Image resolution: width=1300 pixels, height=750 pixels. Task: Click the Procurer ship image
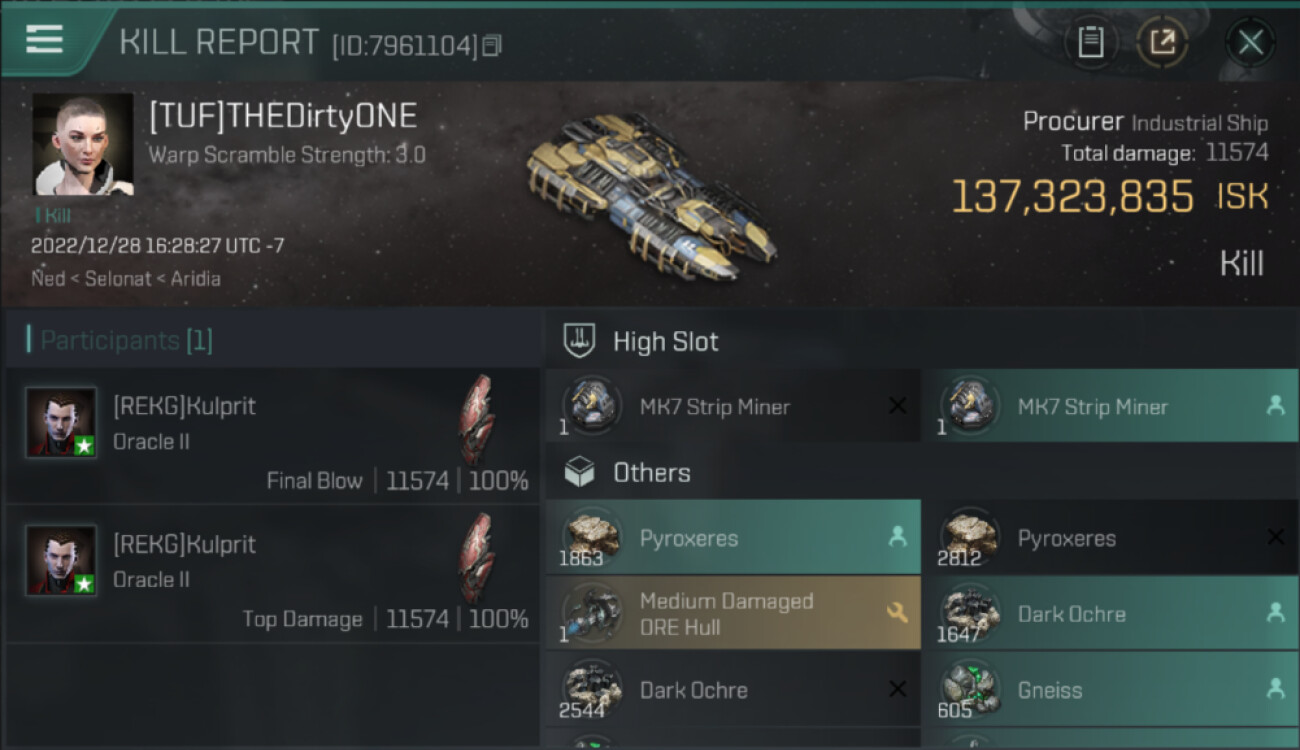coord(651,197)
